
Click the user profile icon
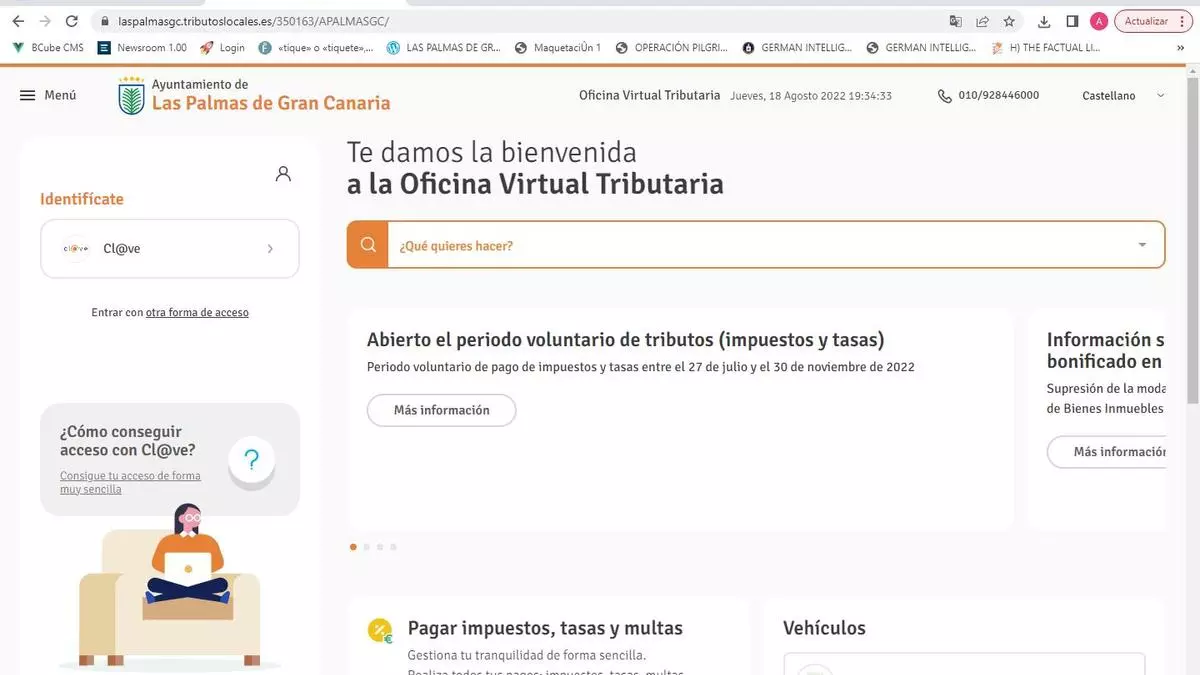283,174
